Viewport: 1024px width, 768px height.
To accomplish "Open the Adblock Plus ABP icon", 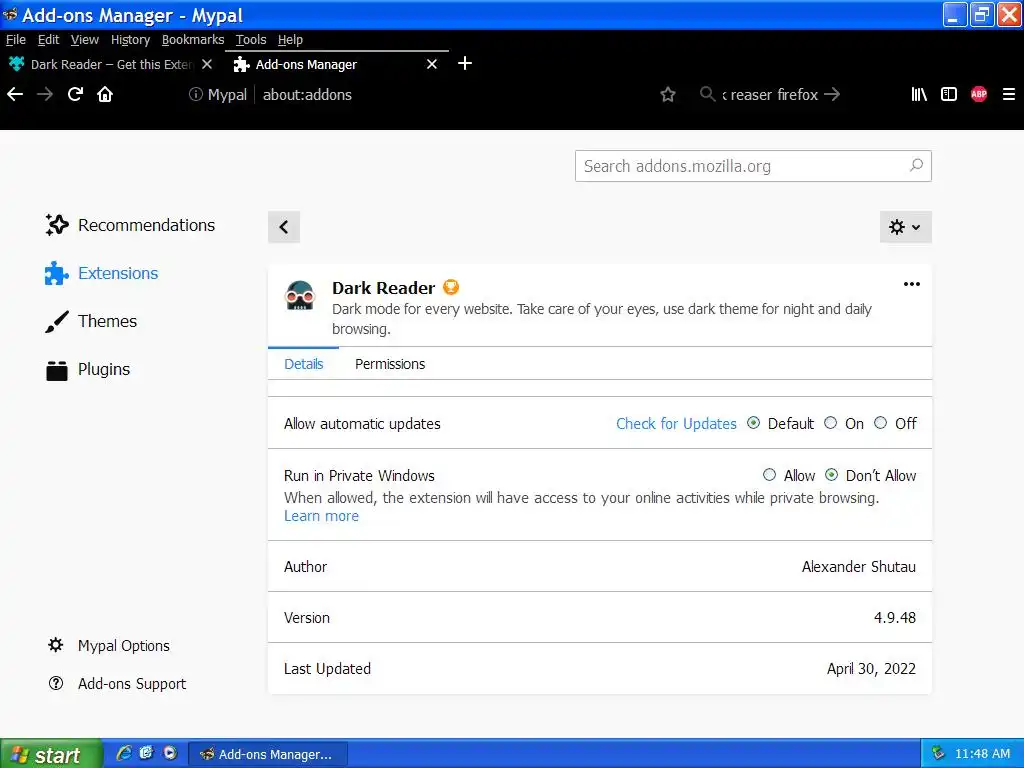I will click(x=979, y=95).
